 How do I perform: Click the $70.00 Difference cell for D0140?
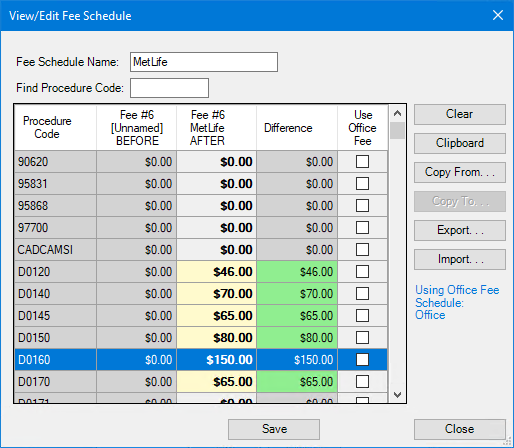(297, 294)
